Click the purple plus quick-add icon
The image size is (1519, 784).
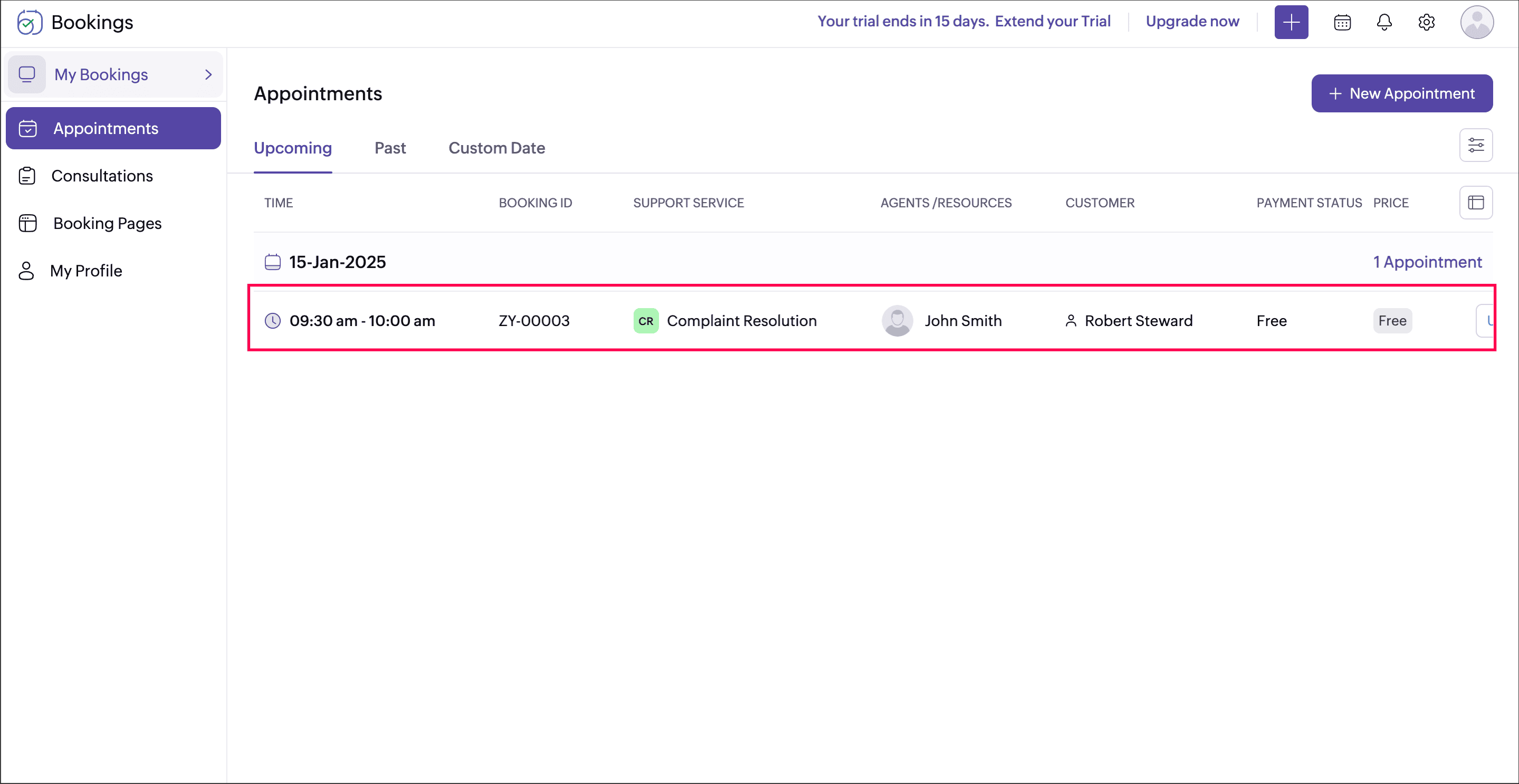point(1291,22)
